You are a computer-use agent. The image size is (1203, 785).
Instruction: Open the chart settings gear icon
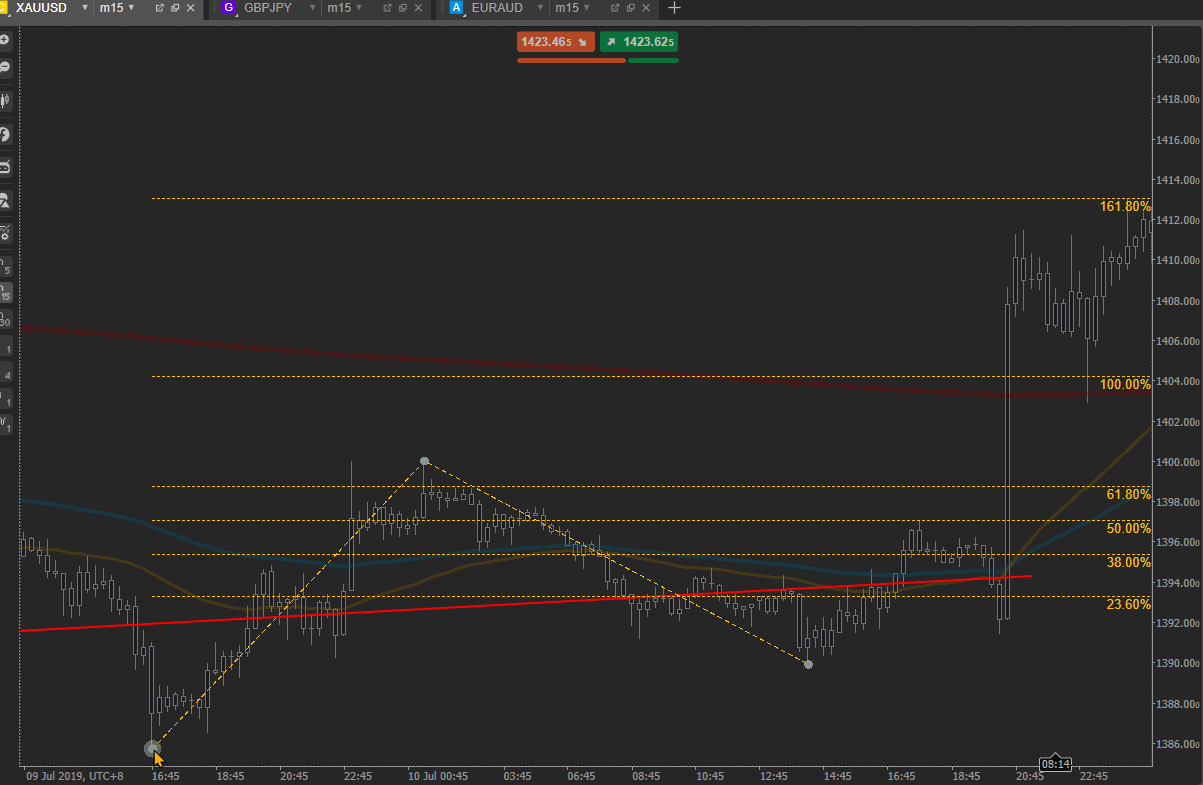tap(5, 233)
